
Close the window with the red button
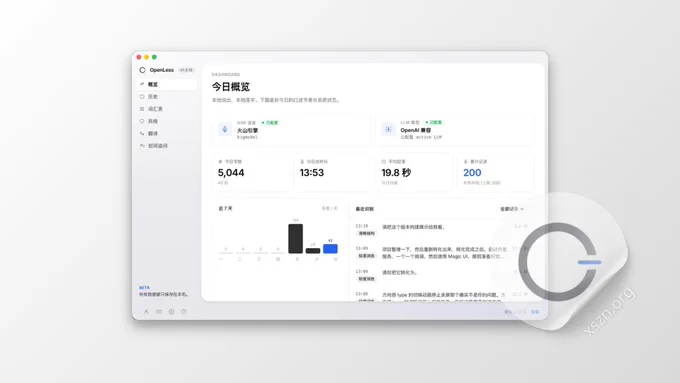[139, 57]
